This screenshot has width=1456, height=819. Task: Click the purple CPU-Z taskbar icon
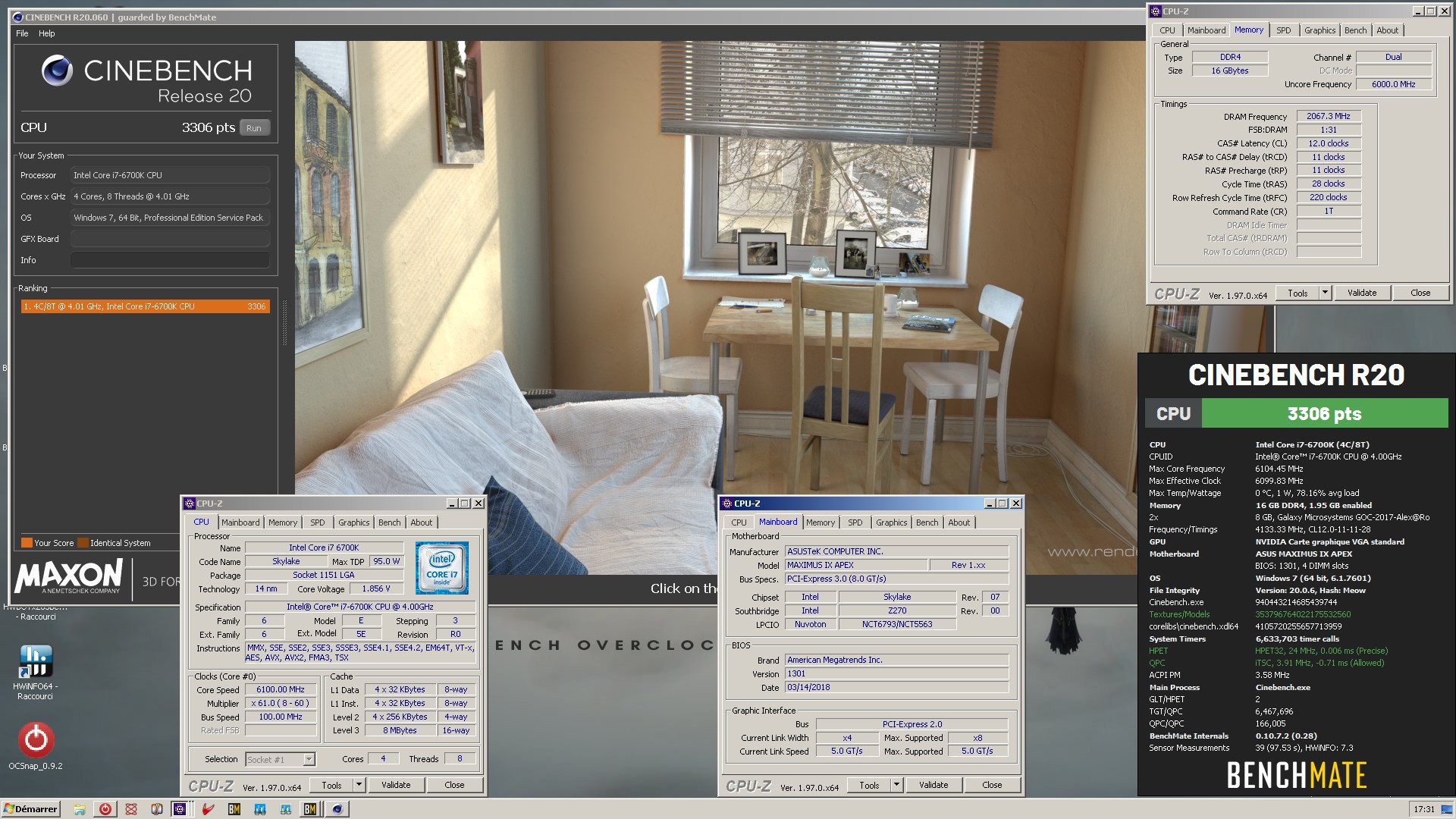[180, 809]
